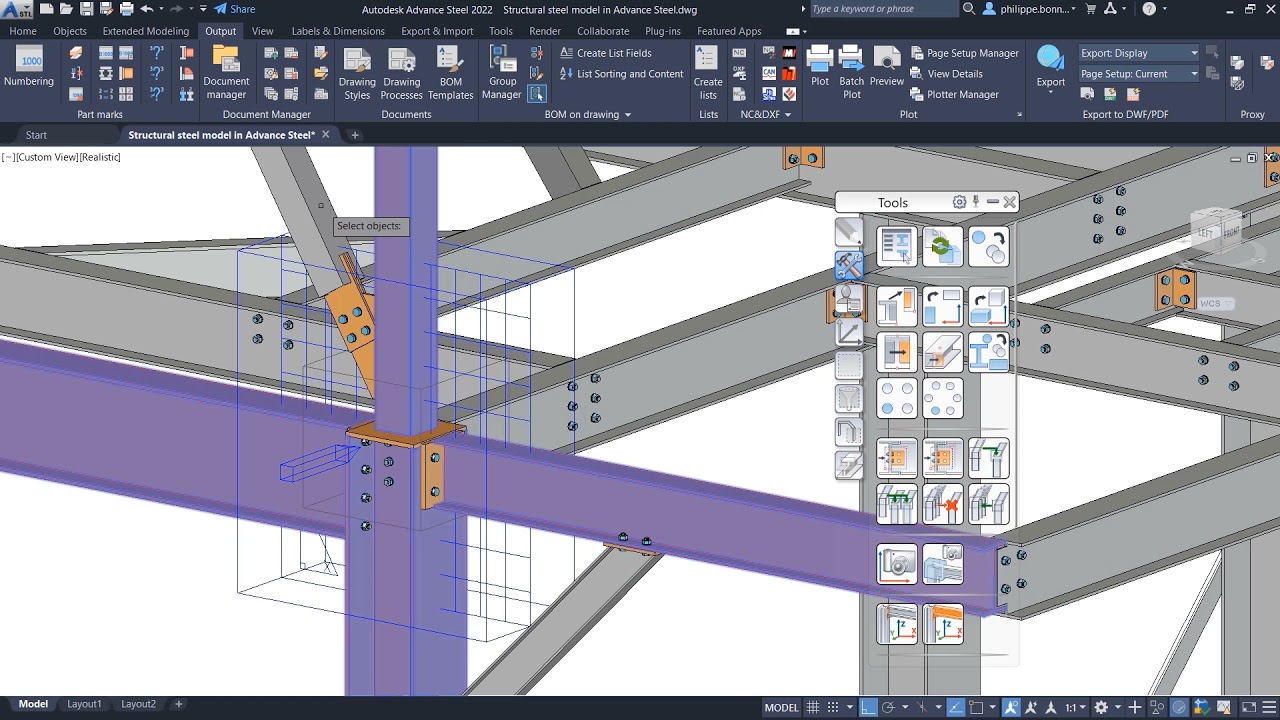
Task: Click Create lists icon
Action: point(708,74)
